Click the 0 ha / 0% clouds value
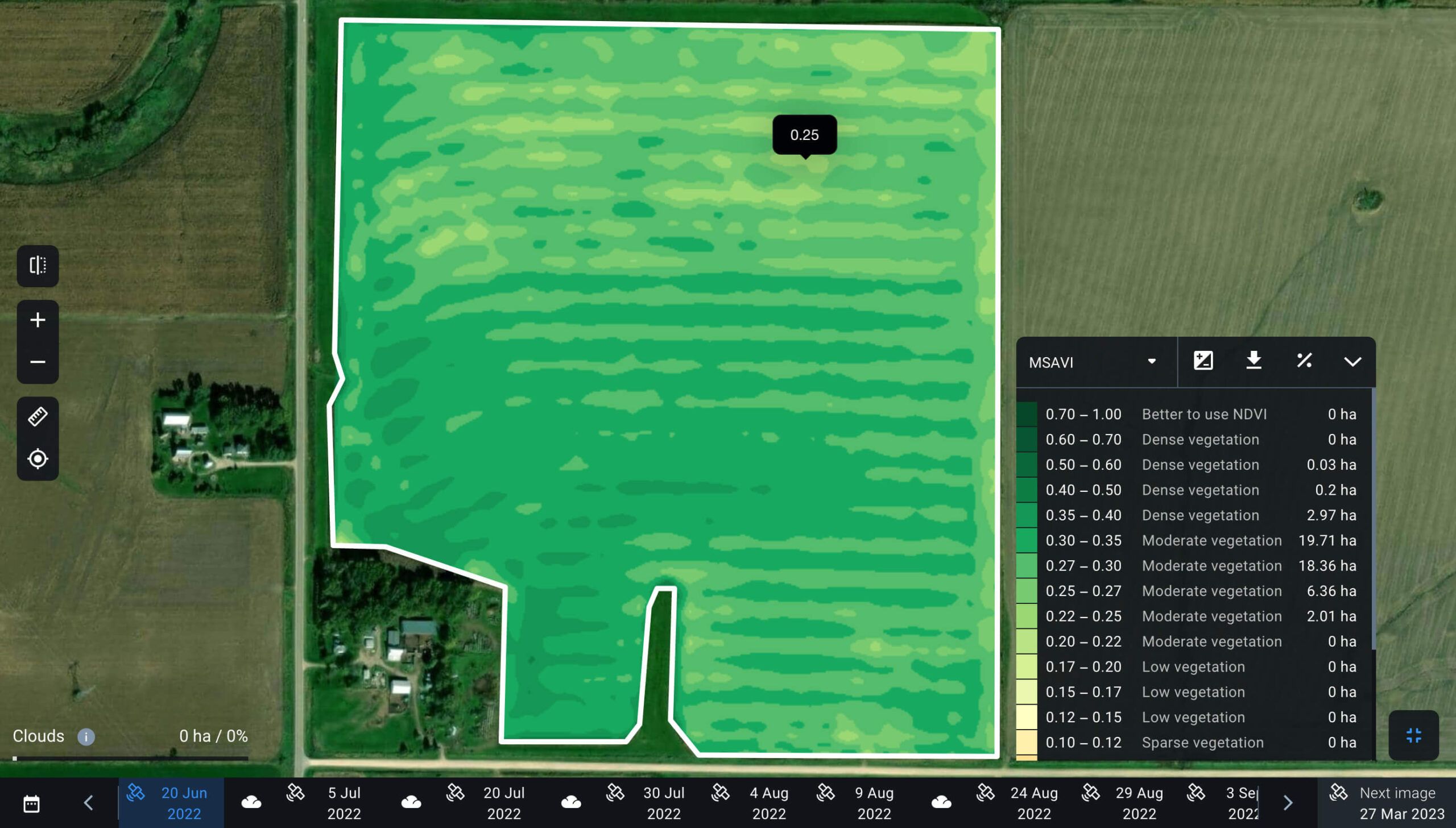The width and height of the screenshot is (1456, 828). (x=213, y=736)
